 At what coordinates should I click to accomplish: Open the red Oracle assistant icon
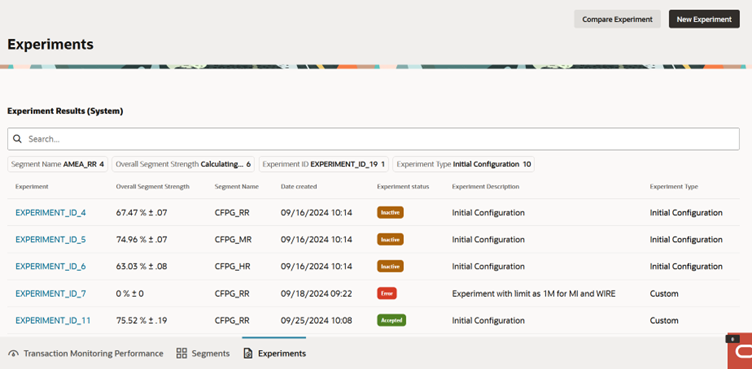point(740,351)
